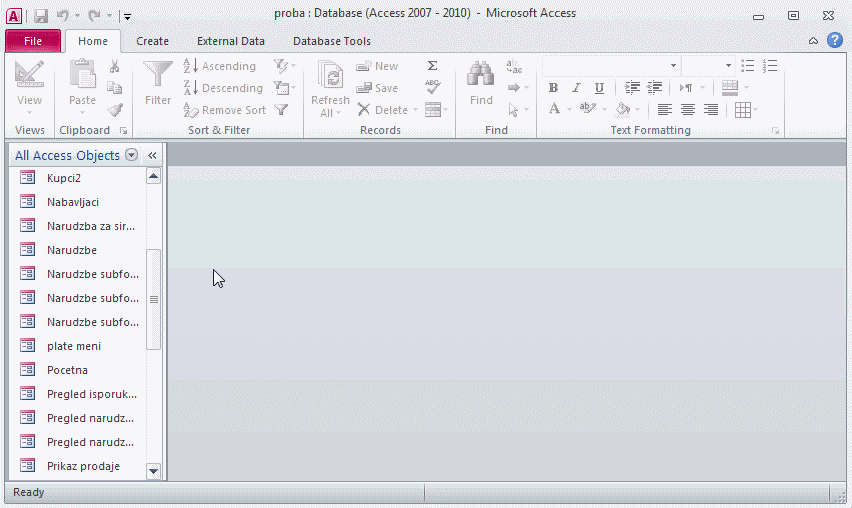Image resolution: width=852 pixels, height=508 pixels.
Task: Click the Decrease indent icon
Action: (x=654, y=88)
